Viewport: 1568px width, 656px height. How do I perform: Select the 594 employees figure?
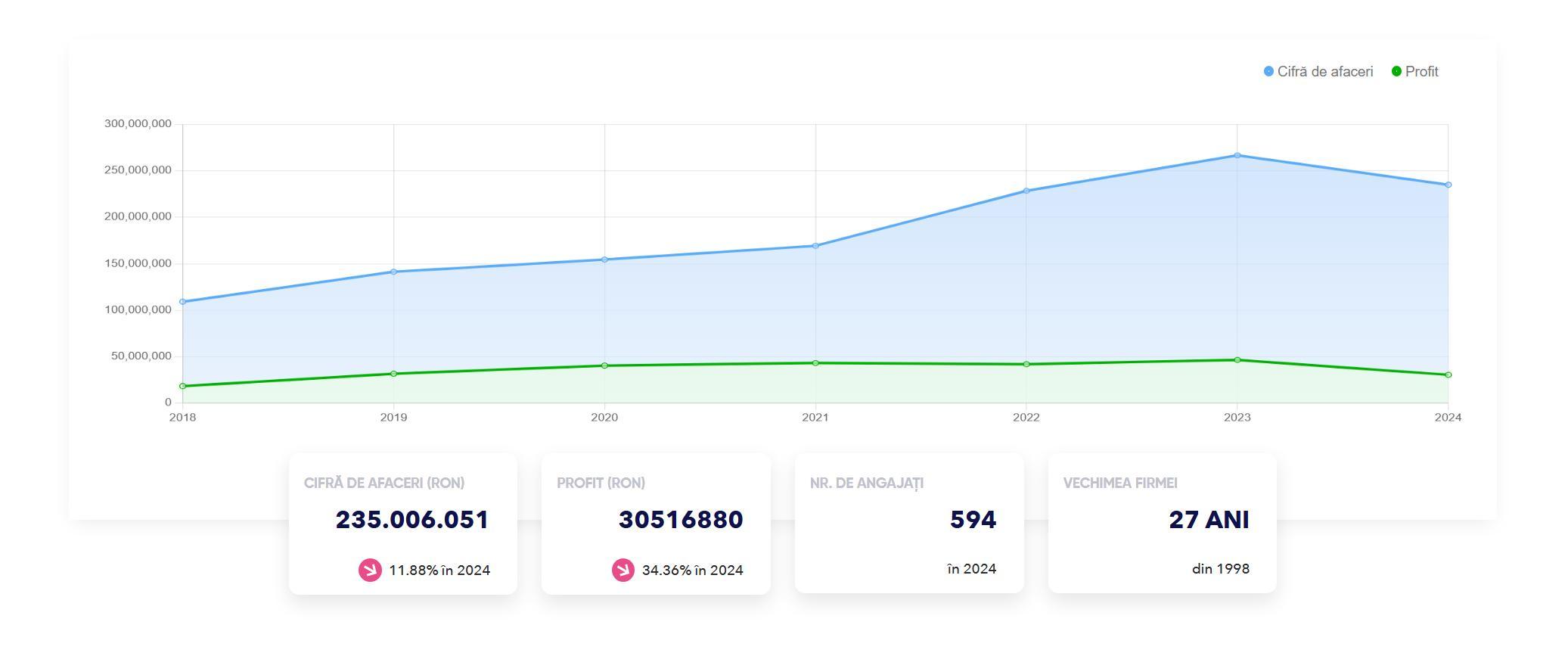[x=973, y=520]
